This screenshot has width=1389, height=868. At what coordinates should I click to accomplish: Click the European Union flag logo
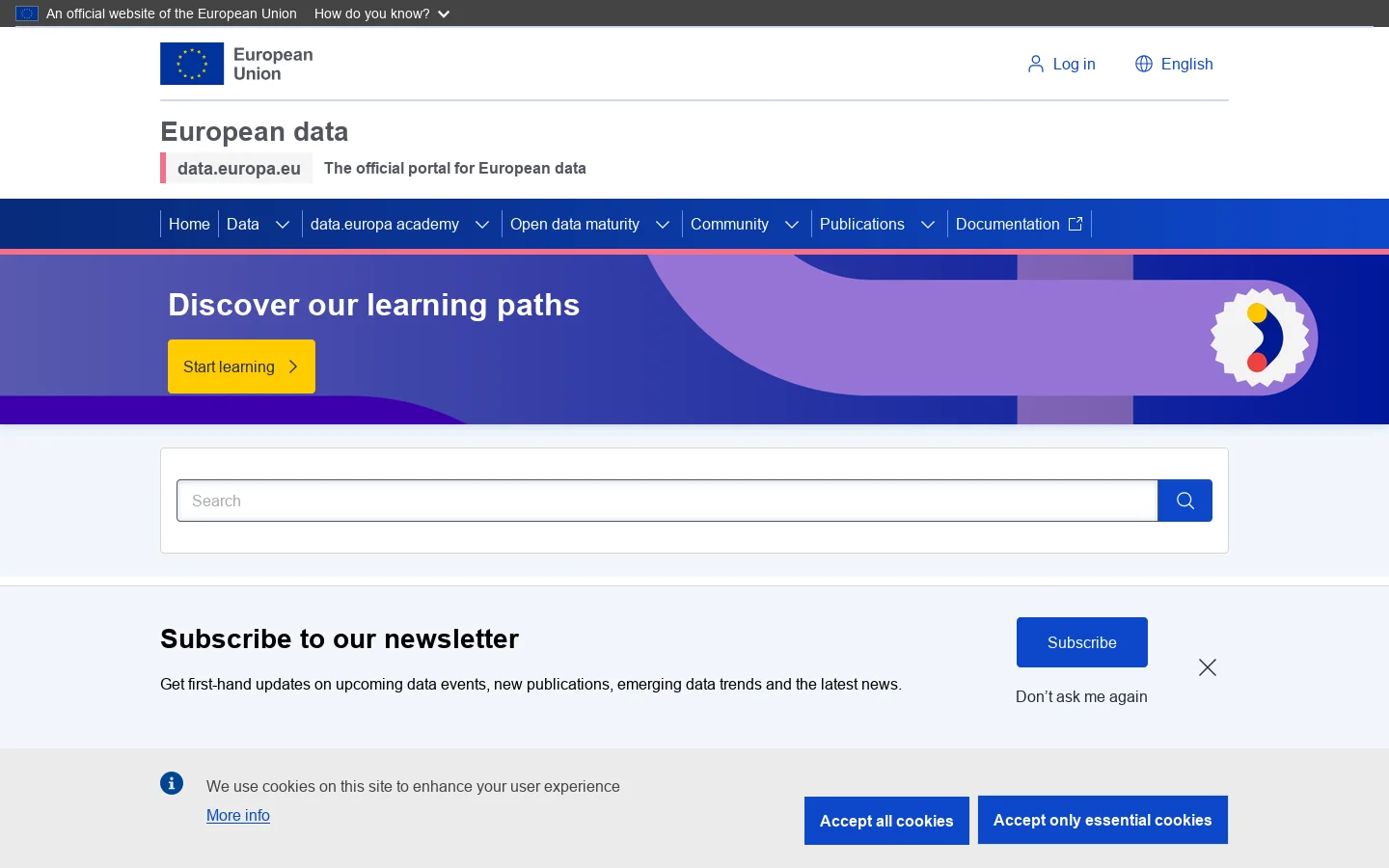tap(192, 64)
